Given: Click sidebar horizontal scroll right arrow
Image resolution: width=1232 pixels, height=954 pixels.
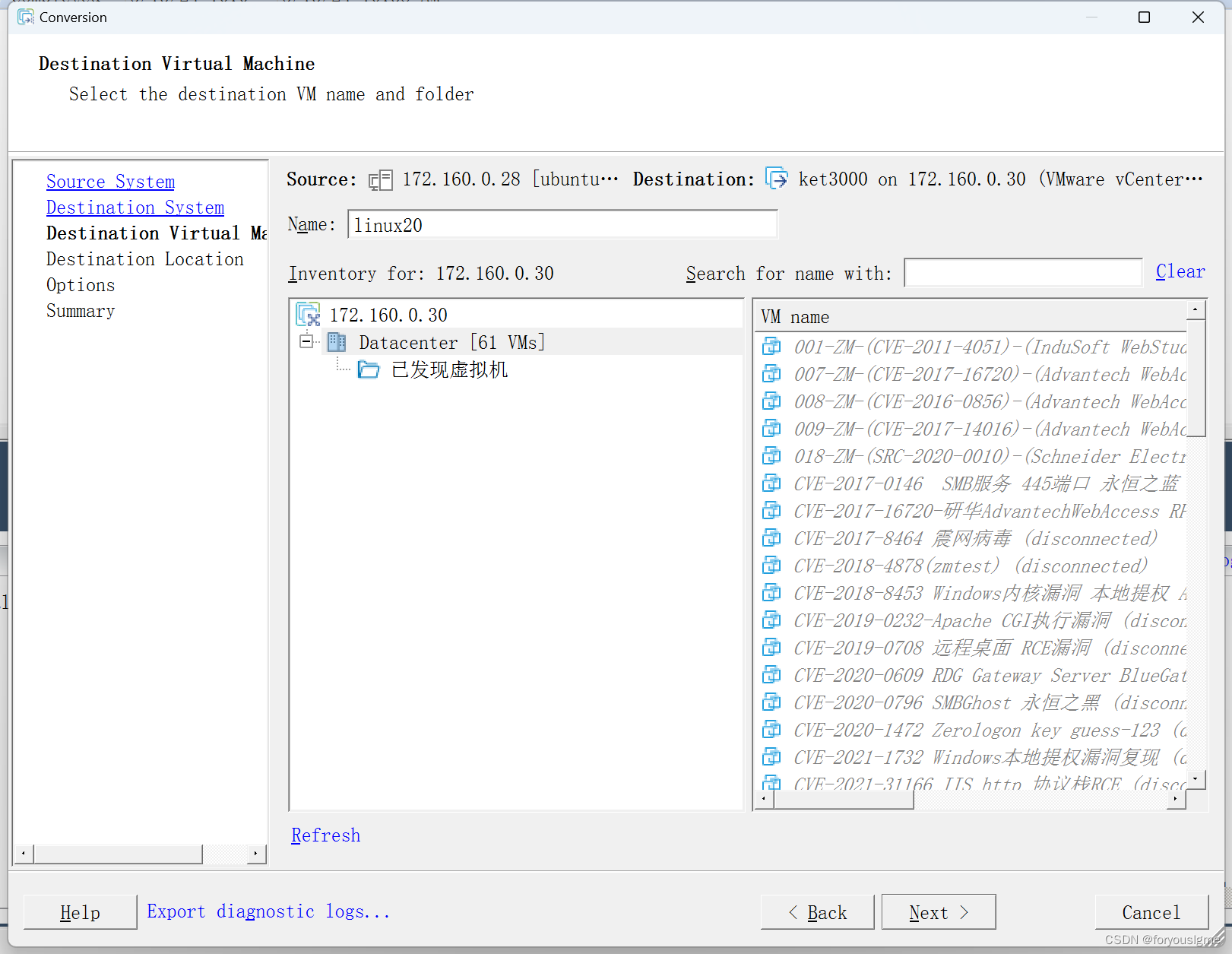Looking at the screenshot, I should [255, 854].
